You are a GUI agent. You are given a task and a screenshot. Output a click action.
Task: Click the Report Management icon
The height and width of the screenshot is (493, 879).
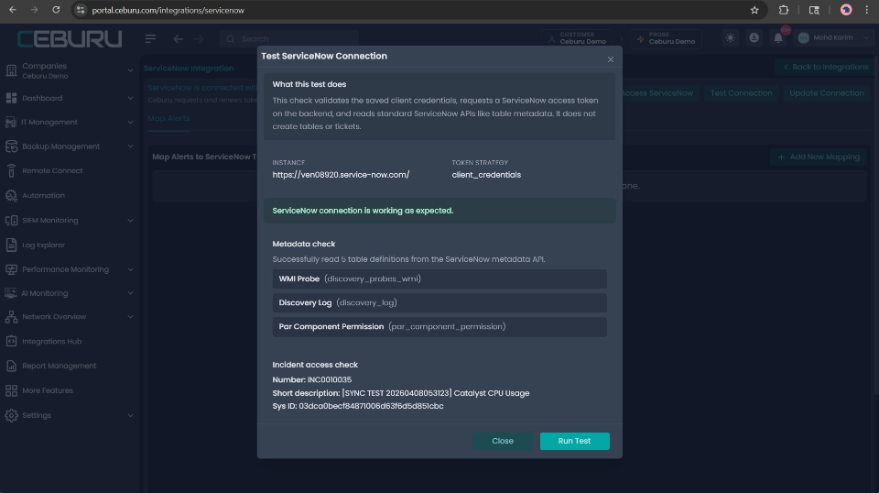coord(11,366)
